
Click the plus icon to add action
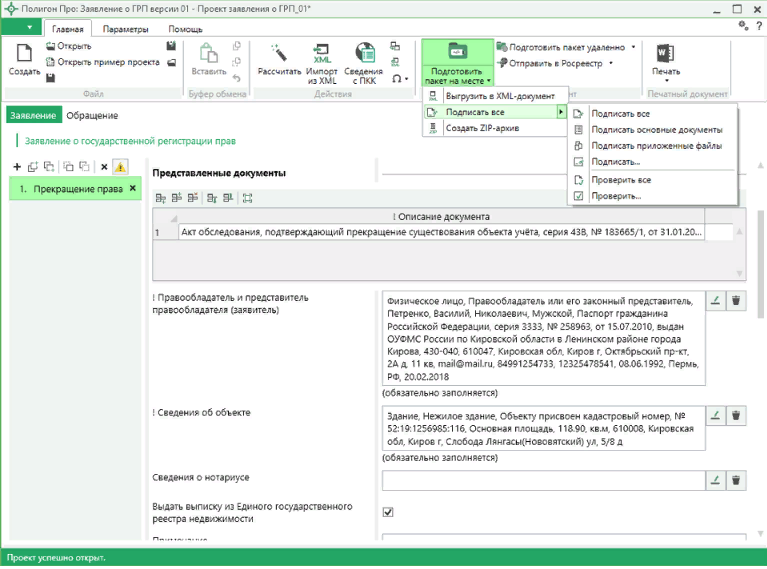17,166
